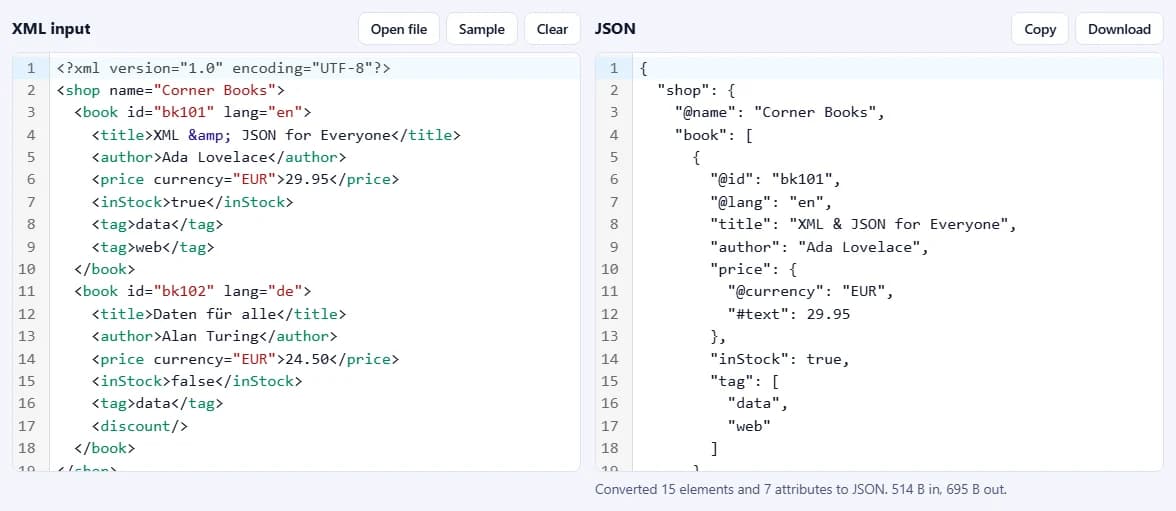This screenshot has height=511, width=1176.
Task: Click the "book": [ JSON line
Action: pos(713,136)
